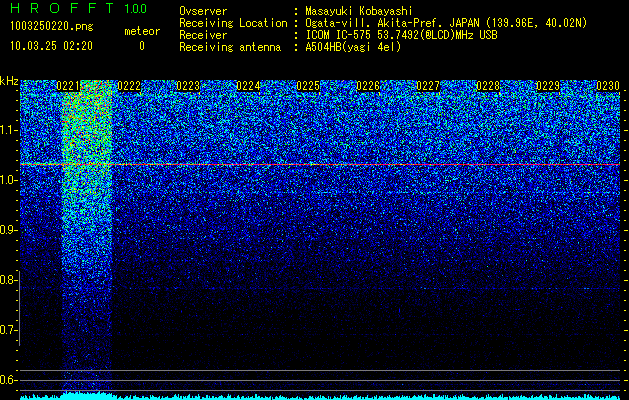Screen dimensions: 629x400
Task: Click the kHz axis unit label
Action: pyautogui.click(x=9, y=81)
